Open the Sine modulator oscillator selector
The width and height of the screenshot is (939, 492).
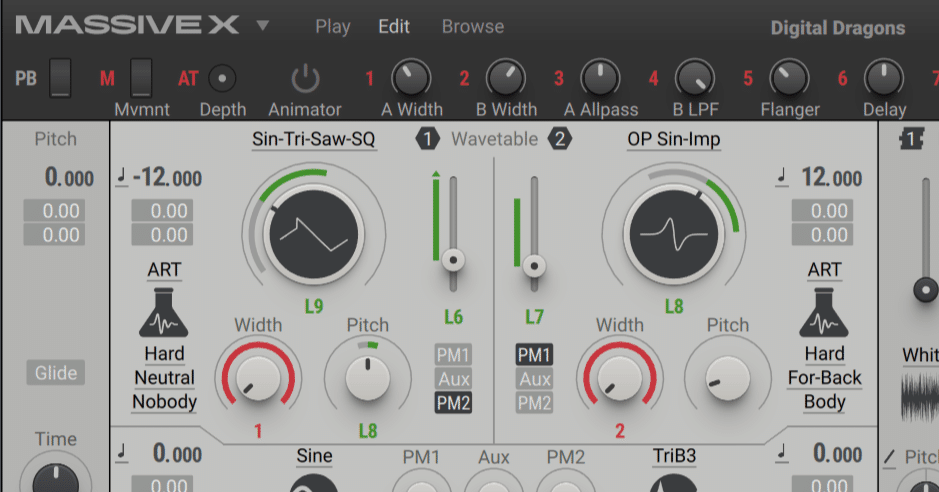(x=314, y=456)
